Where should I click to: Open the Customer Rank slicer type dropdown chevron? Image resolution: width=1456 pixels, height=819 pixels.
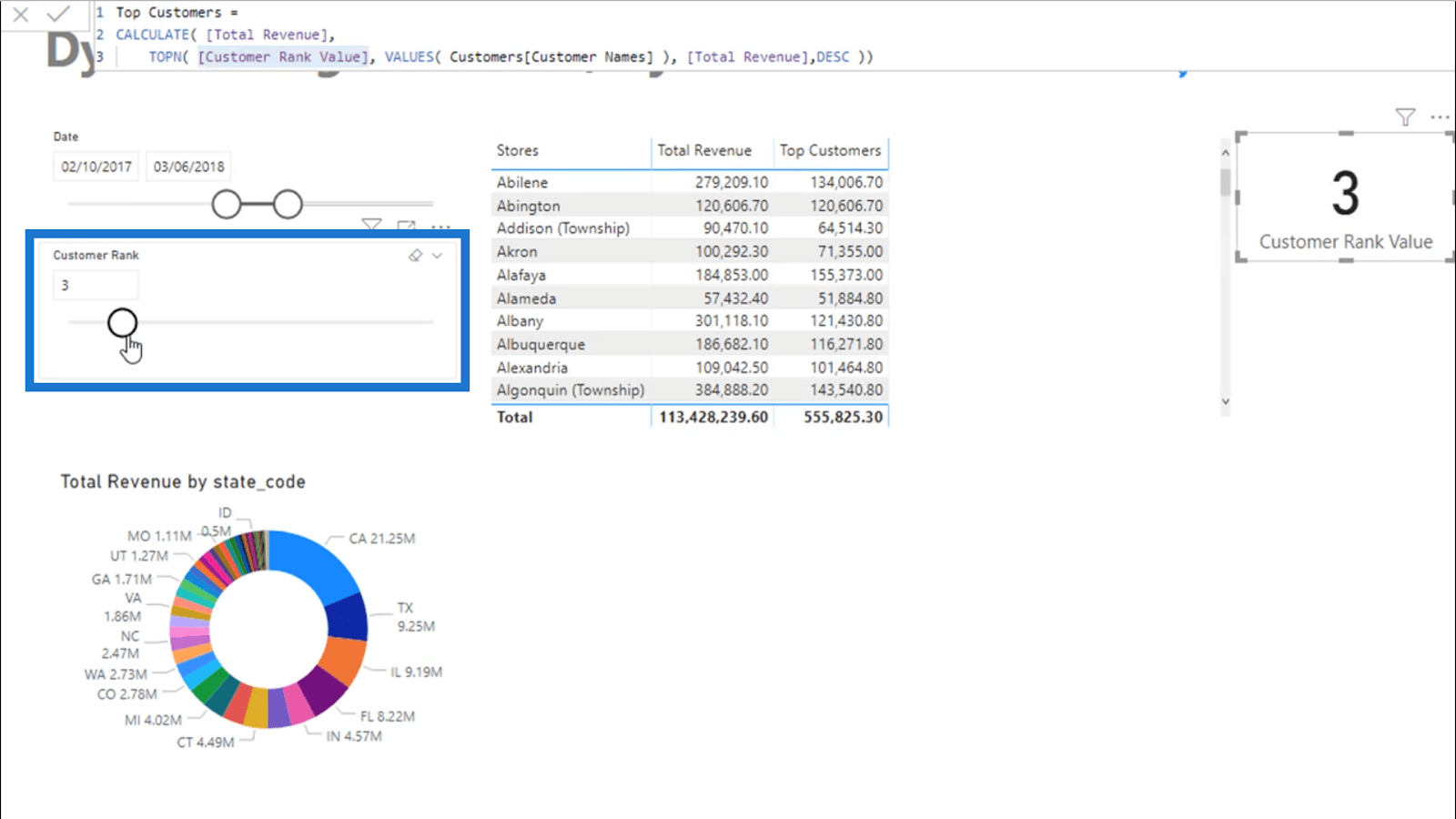(x=437, y=256)
